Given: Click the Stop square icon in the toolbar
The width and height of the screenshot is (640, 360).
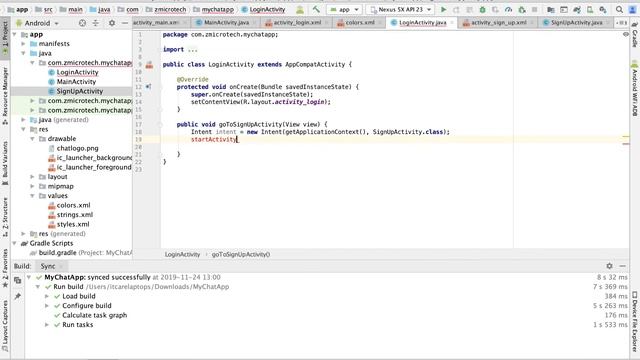Looking at the screenshot, I should tap(534, 9).
